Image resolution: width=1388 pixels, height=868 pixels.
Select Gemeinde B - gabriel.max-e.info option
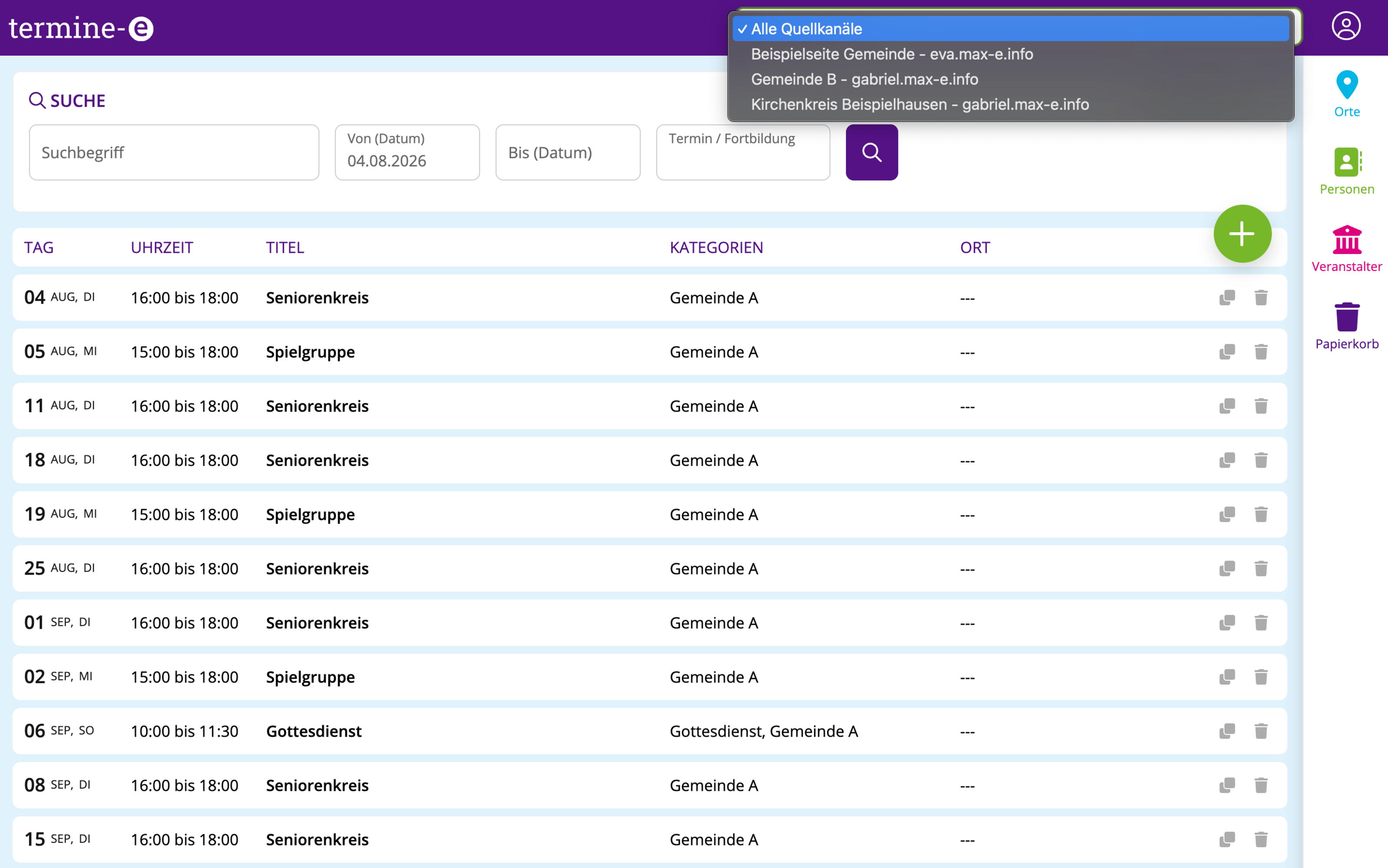click(x=1010, y=79)
